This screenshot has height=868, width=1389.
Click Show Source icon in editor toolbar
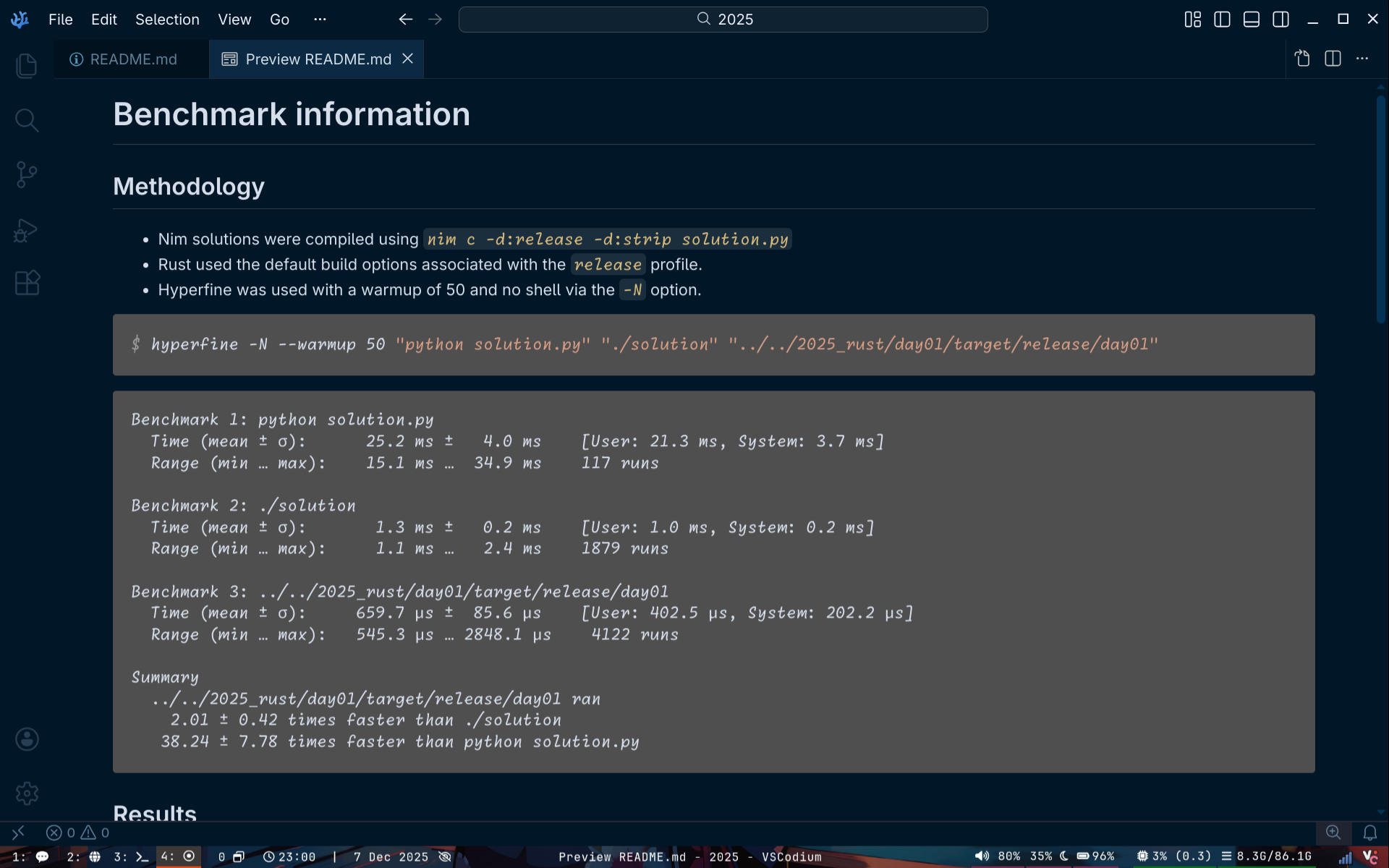pos(1302,59)
